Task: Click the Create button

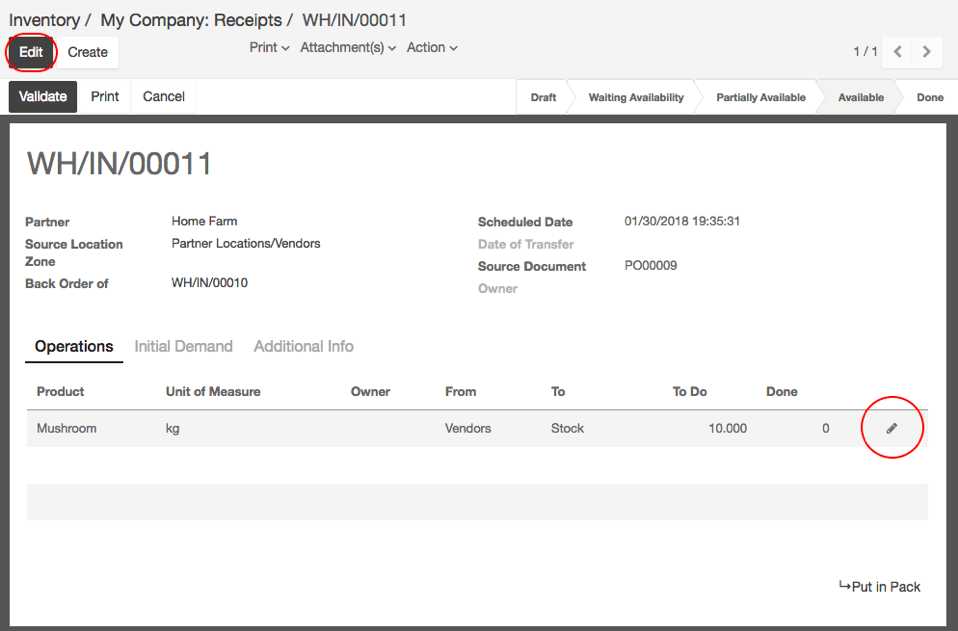Action: click(x=87, y=52)
